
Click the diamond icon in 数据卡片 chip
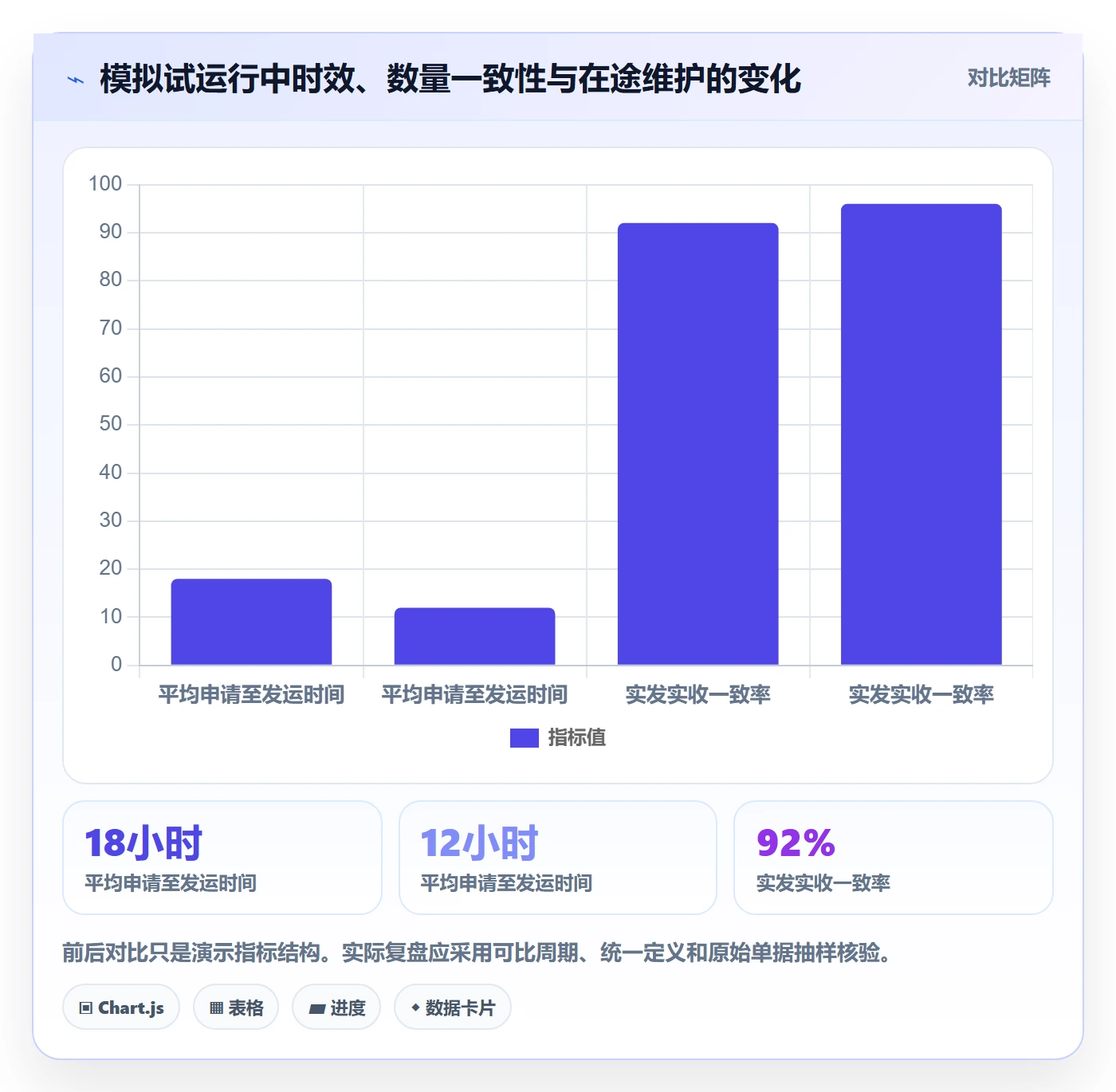coord(415,1008)
